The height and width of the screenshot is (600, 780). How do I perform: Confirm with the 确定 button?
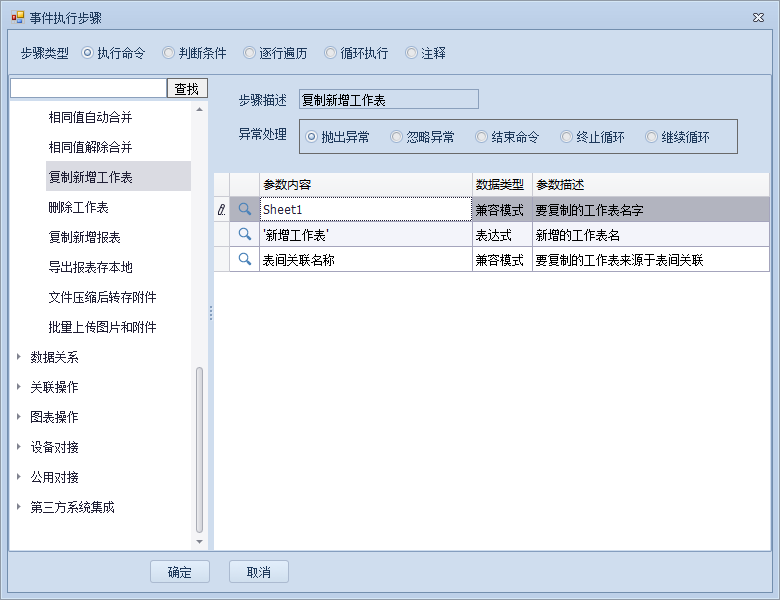coord(180,572)
